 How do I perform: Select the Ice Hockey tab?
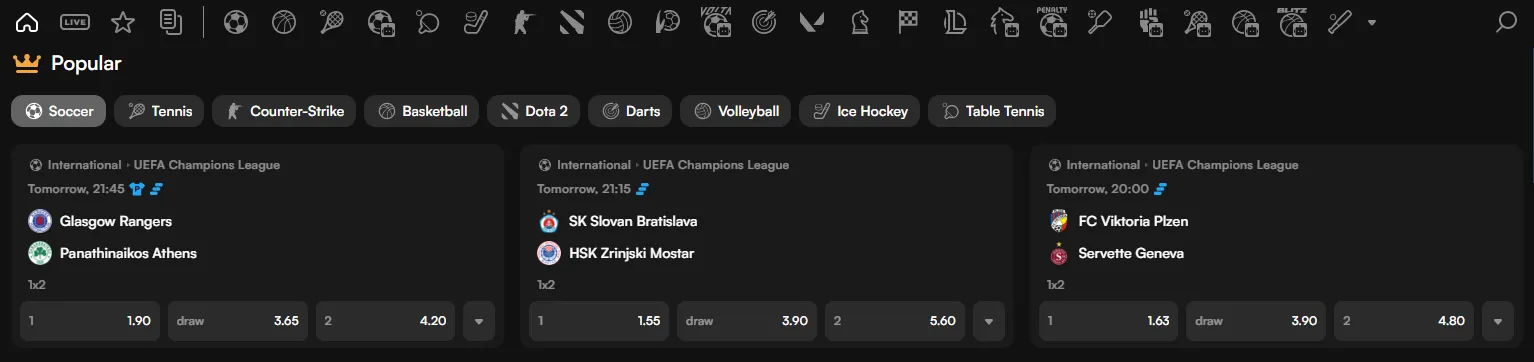(860, 111)
